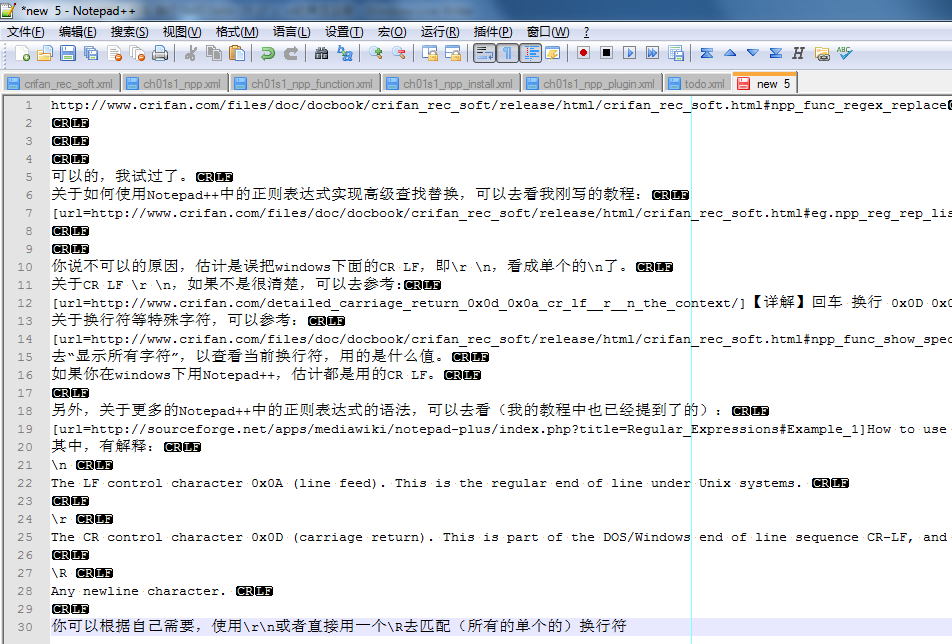The image size is (952, 644).
Task: Click the Zoom In magnifier icon
Action: tap(376, 53)
